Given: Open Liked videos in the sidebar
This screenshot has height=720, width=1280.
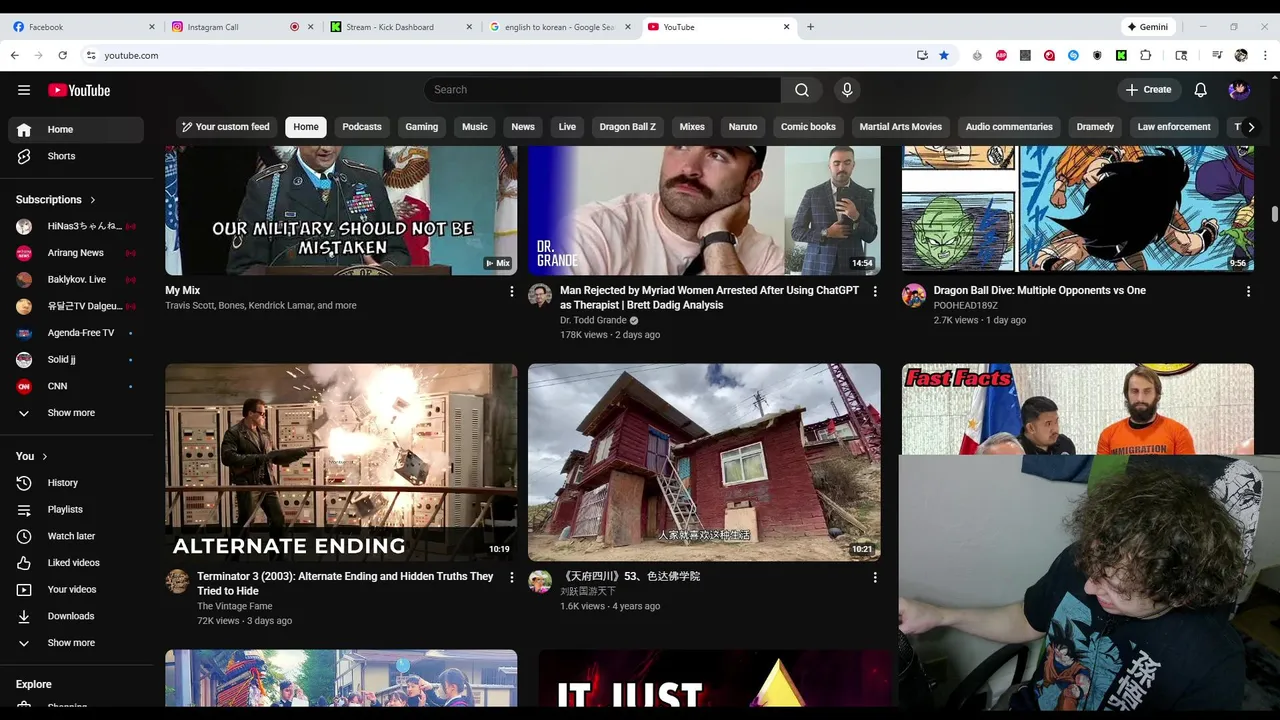Looking at the screenshot, I should point(76,563).
